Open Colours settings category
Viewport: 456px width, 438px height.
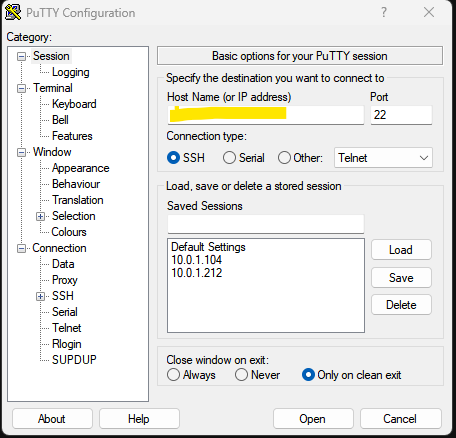[x=69, y=232]
